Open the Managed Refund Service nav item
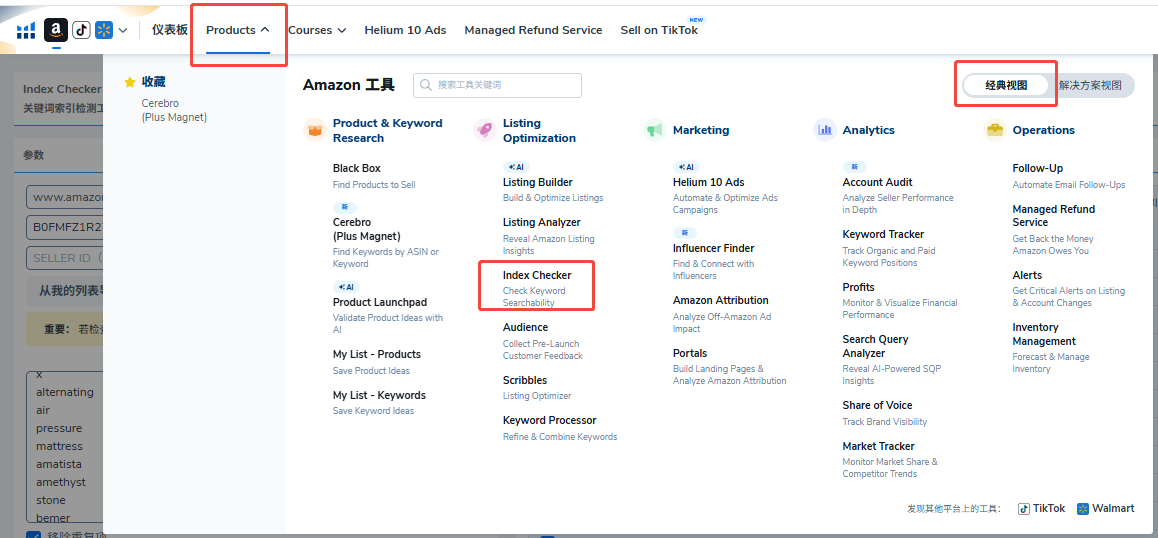The width and height of the screenshot is (1158, 538). pyautogui.click(x=533, y=30)
